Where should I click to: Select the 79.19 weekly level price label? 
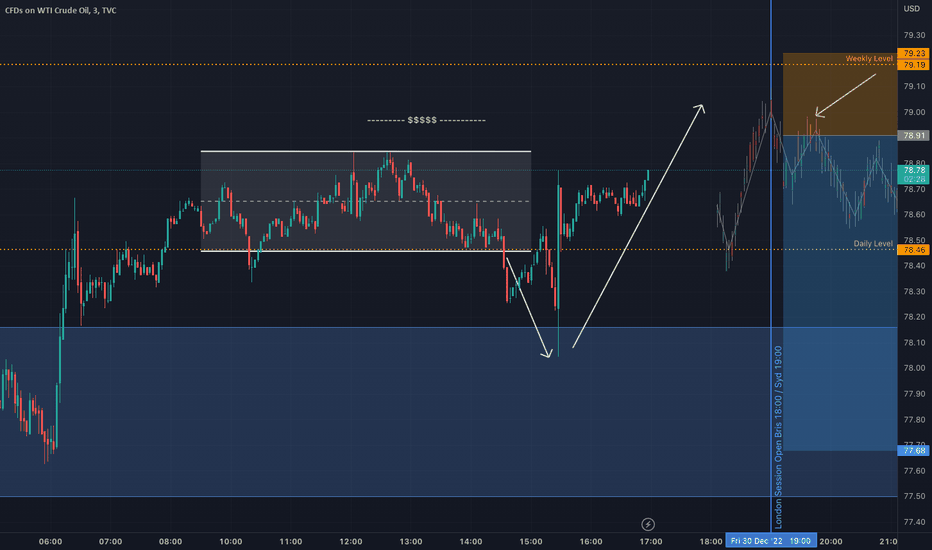914,64
